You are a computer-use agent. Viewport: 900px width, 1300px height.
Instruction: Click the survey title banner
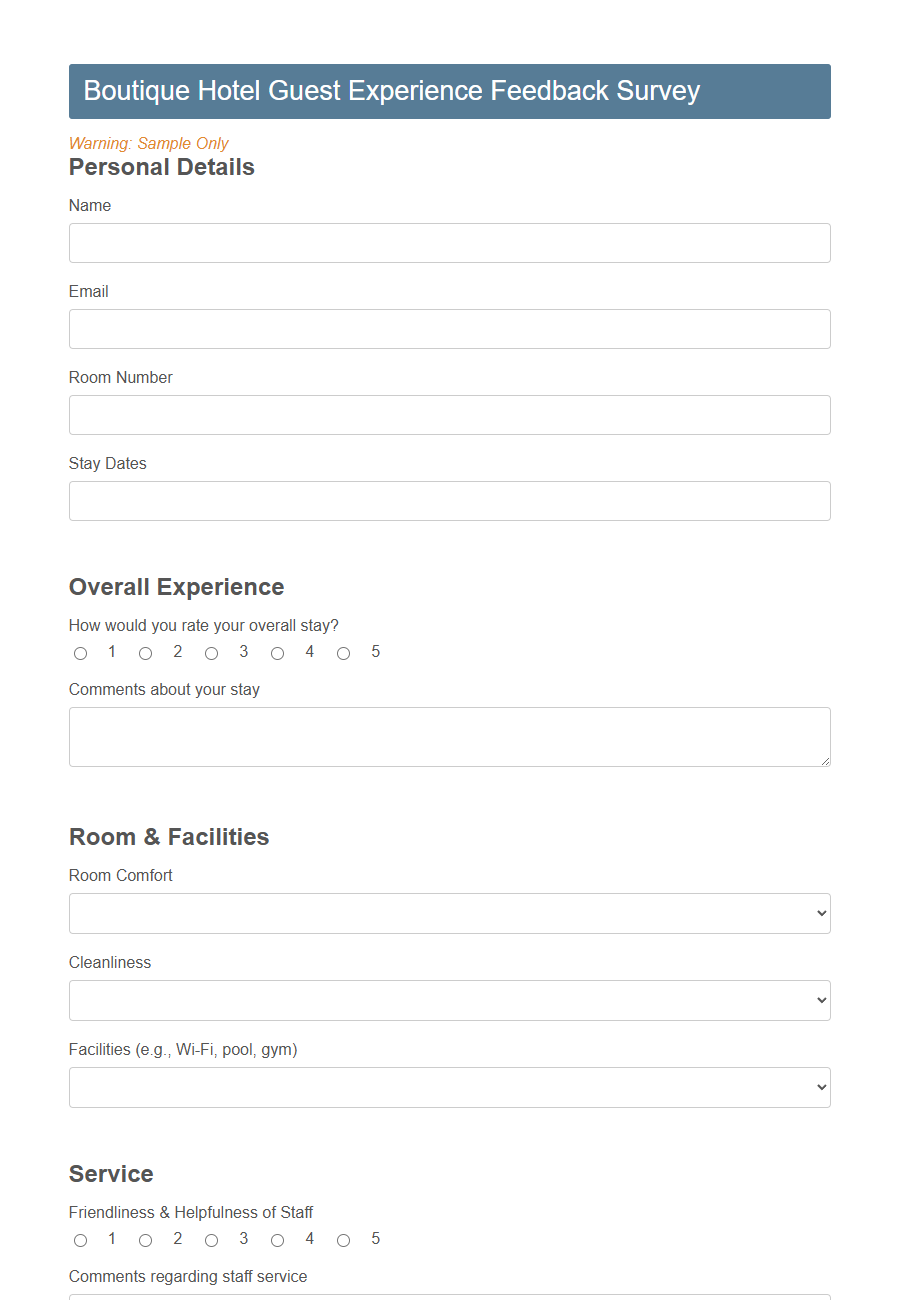(x=449, y=91)
